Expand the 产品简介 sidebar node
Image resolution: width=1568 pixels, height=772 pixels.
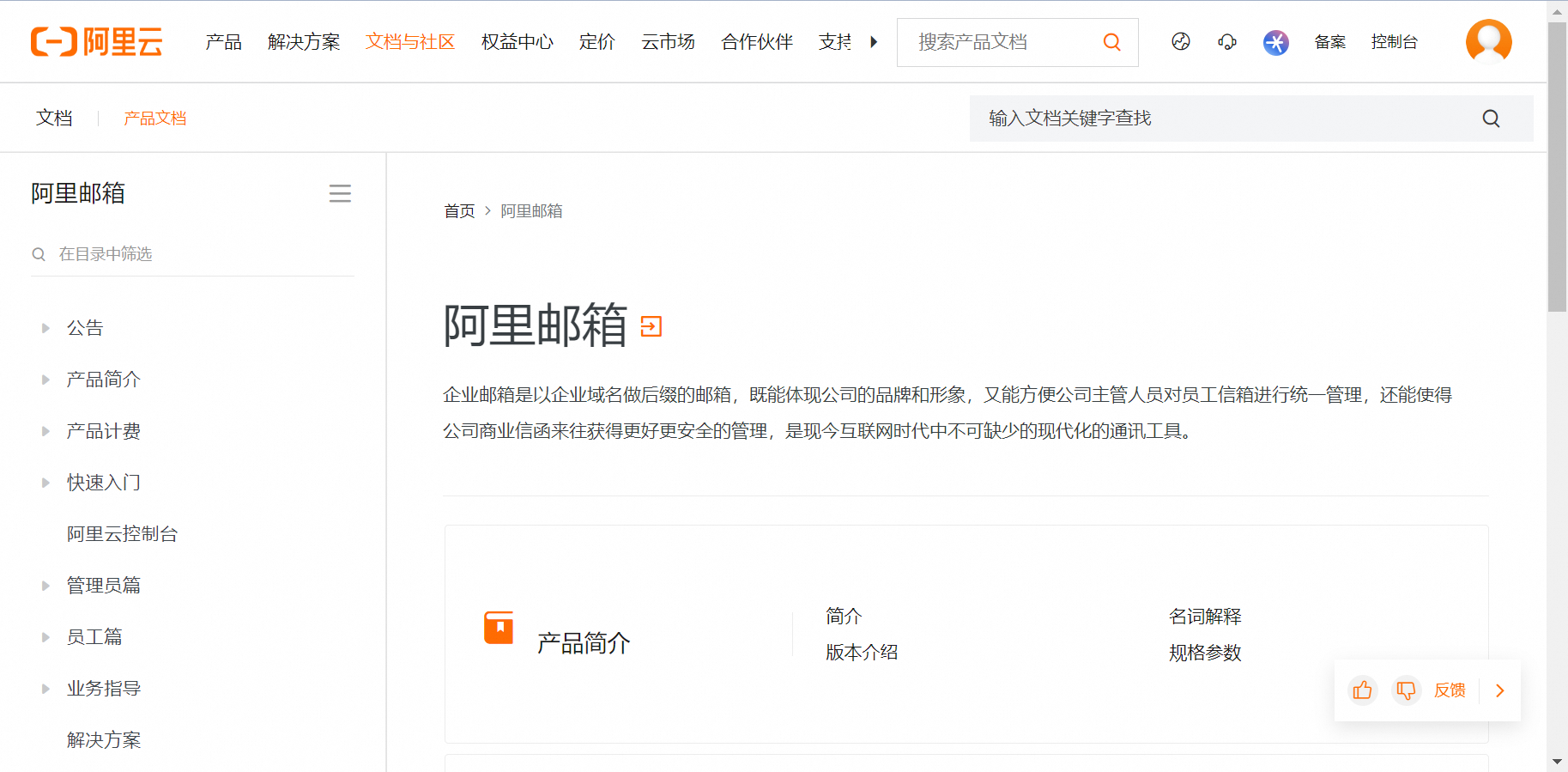click(45, 380)
